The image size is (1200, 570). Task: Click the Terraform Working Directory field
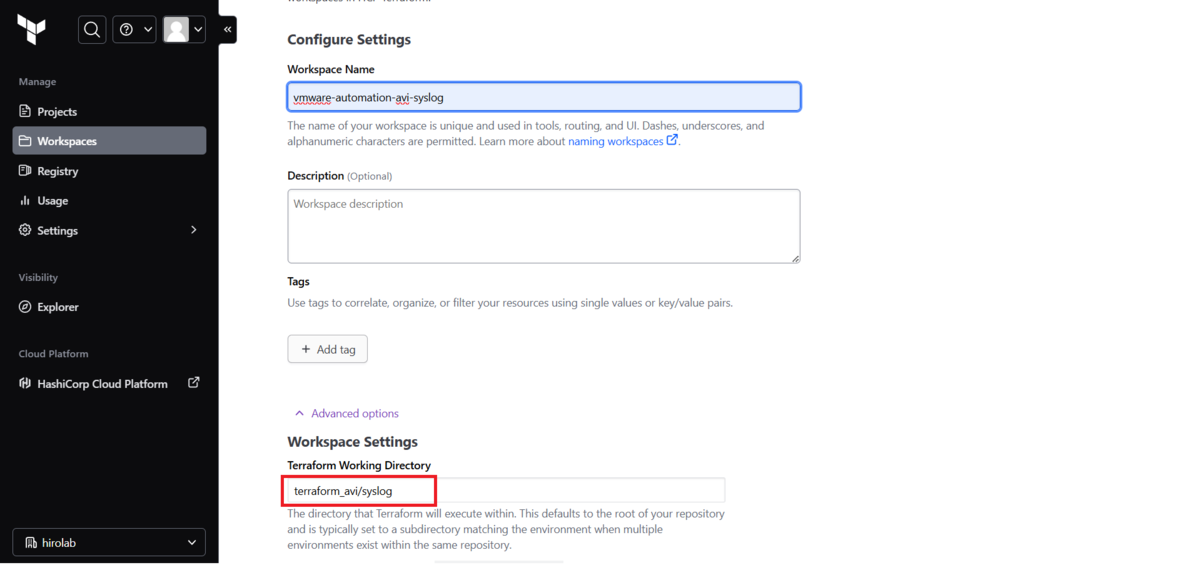(x=506, y=490)
